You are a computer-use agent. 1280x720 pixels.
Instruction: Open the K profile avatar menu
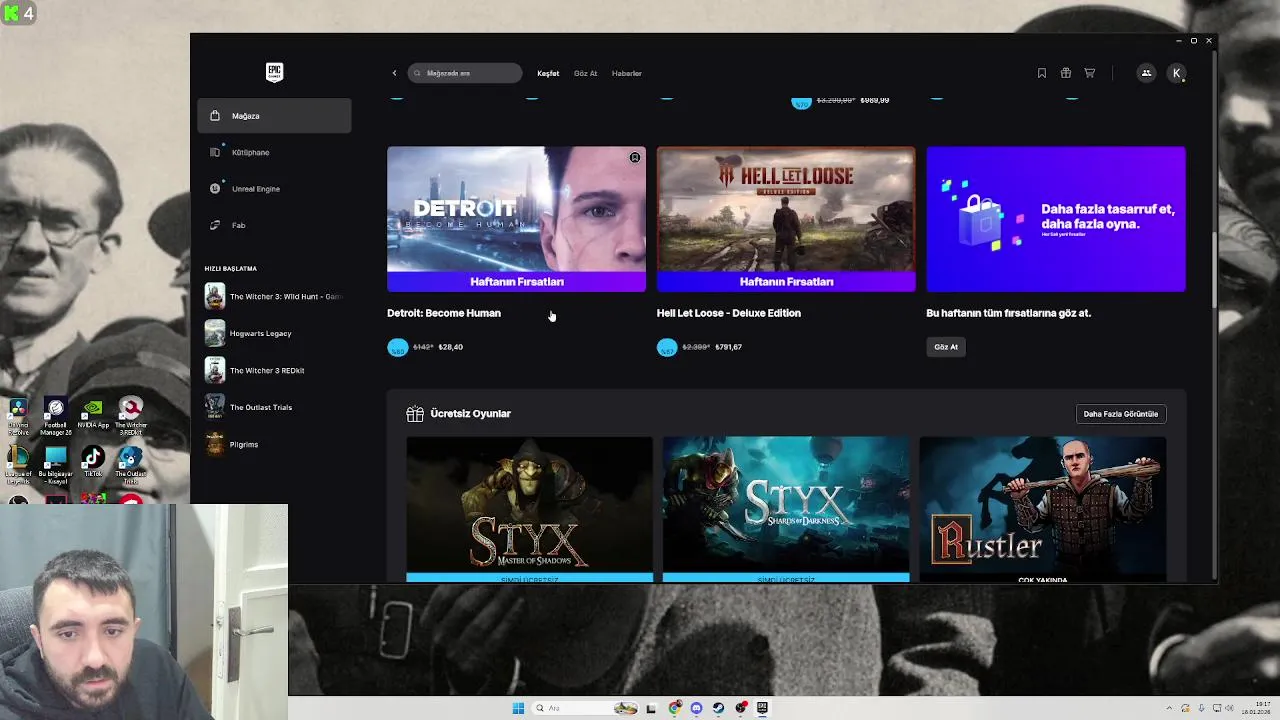(1177, 73)
